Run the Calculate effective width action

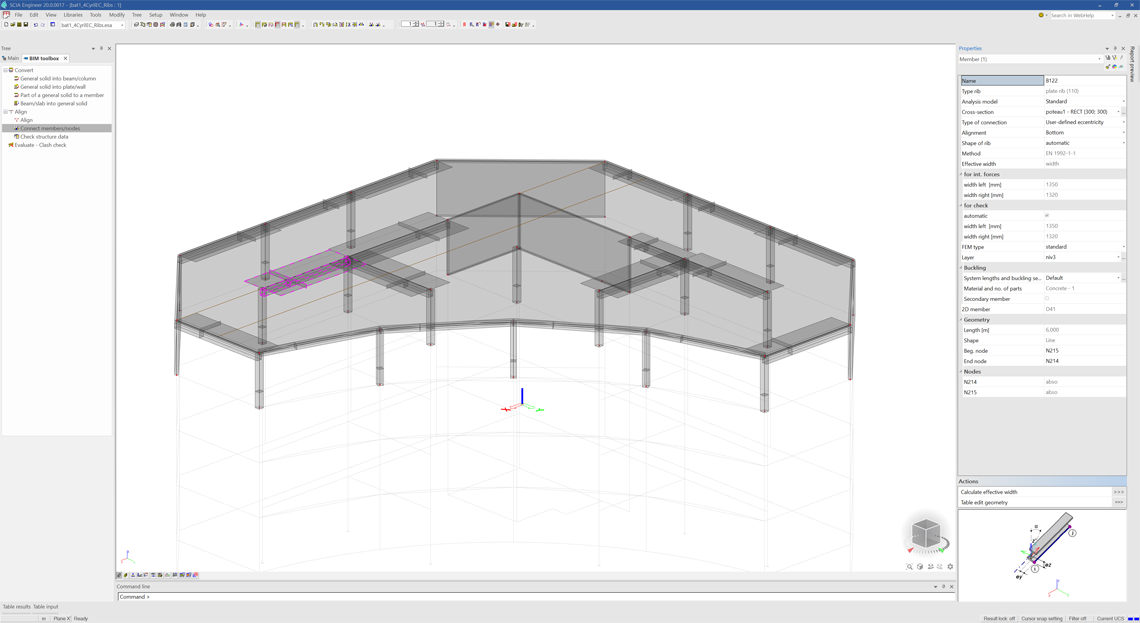(x=1035, y=492)
